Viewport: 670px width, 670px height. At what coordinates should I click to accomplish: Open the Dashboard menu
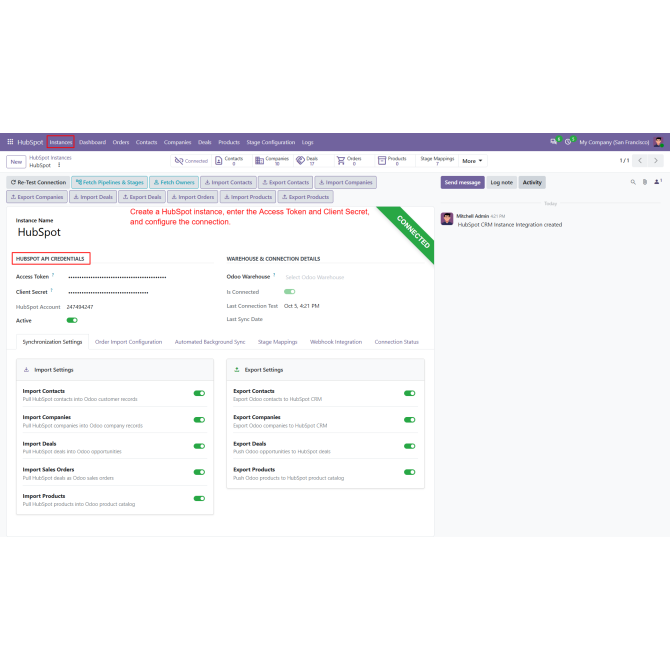pos(92,142)
